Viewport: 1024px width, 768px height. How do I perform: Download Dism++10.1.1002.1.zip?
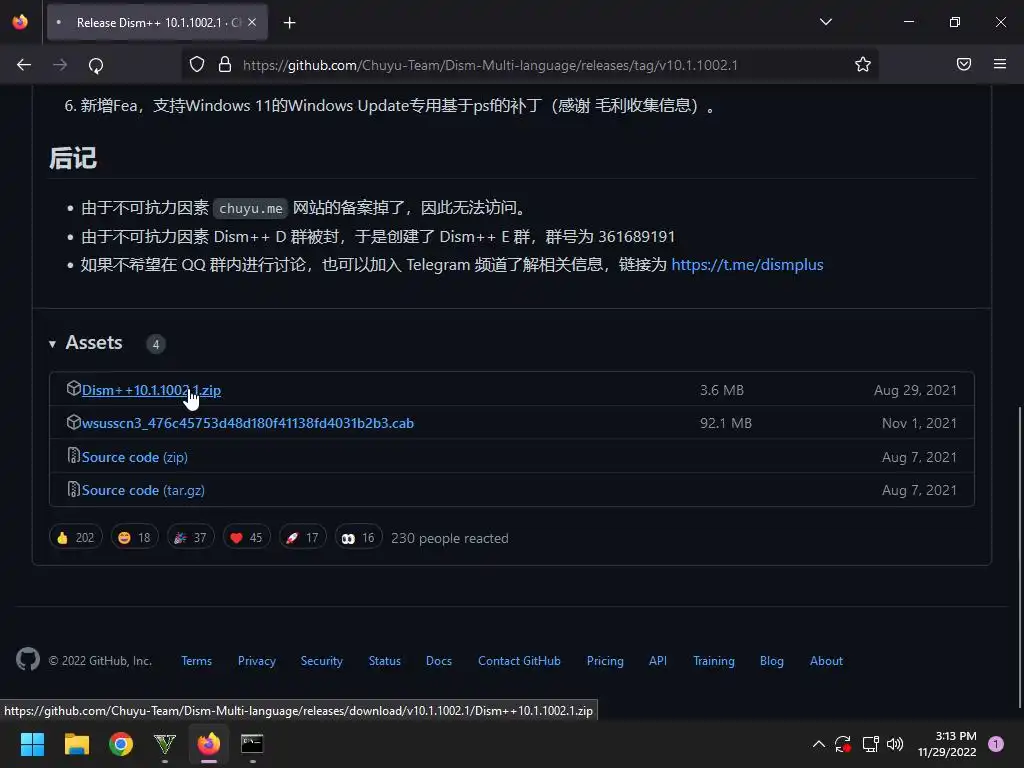(x=151, y=390)
